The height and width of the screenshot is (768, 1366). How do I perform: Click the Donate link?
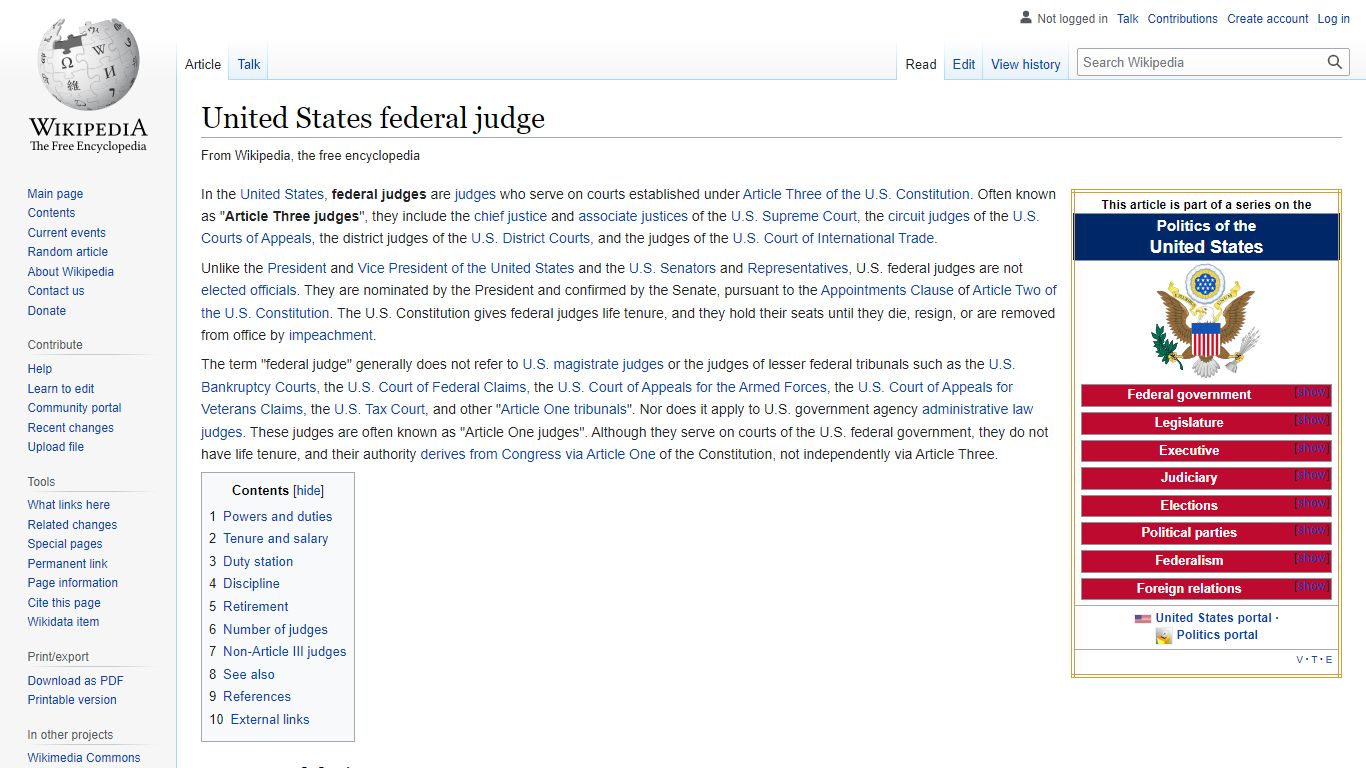[47, 311]
